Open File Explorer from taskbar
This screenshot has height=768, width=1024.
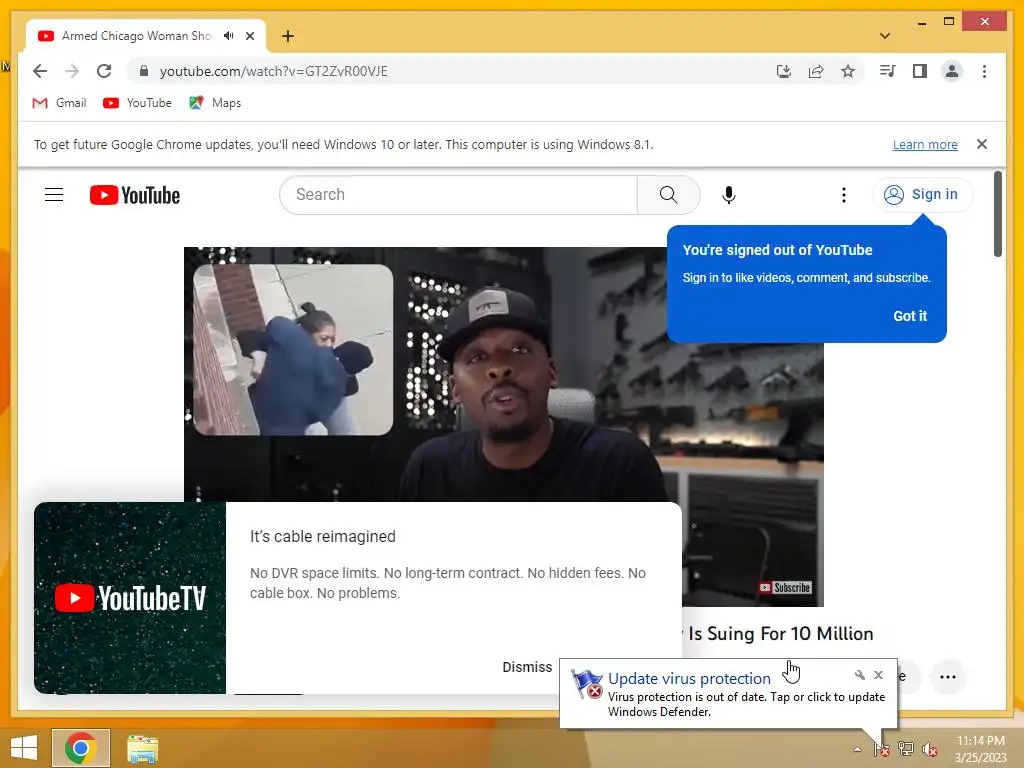pos(142,748)
